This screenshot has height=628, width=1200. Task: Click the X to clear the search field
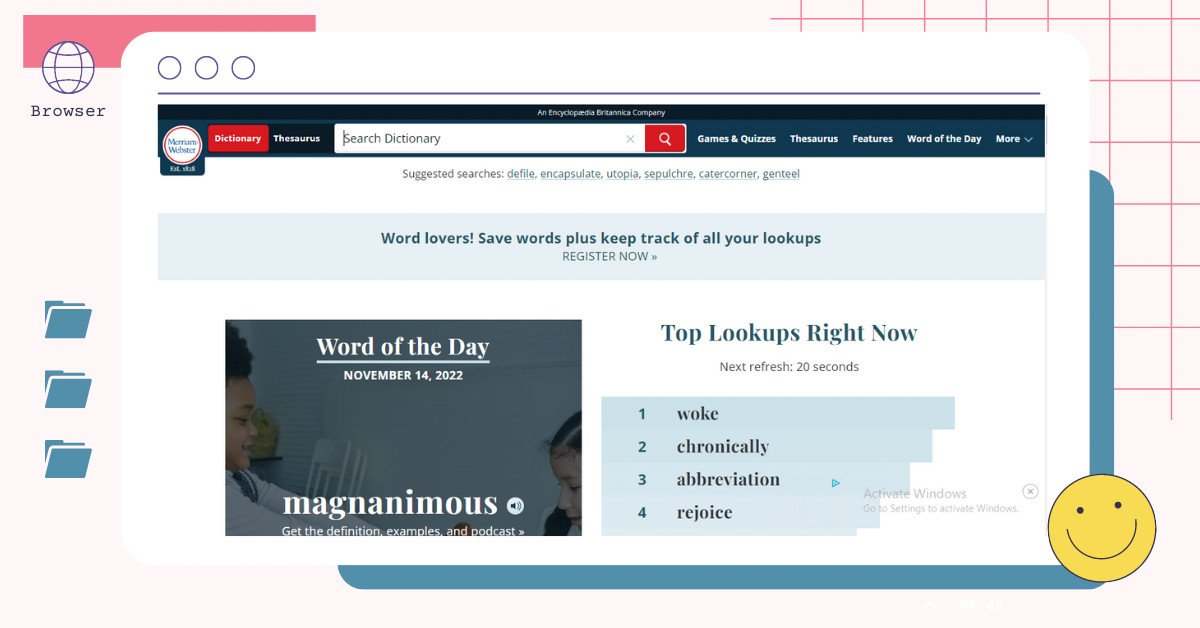pos(630,138)
